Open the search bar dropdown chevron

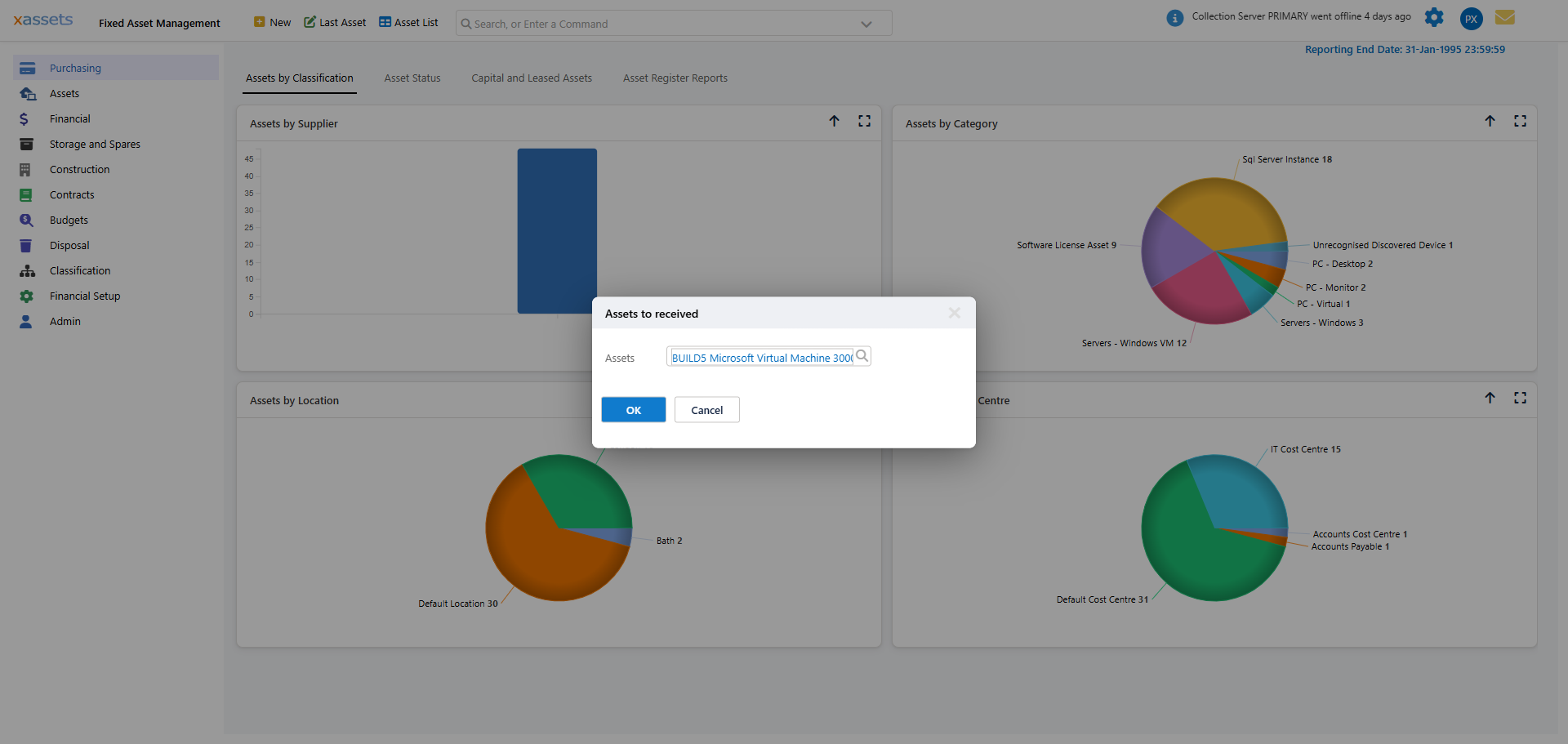click(866, 24)
